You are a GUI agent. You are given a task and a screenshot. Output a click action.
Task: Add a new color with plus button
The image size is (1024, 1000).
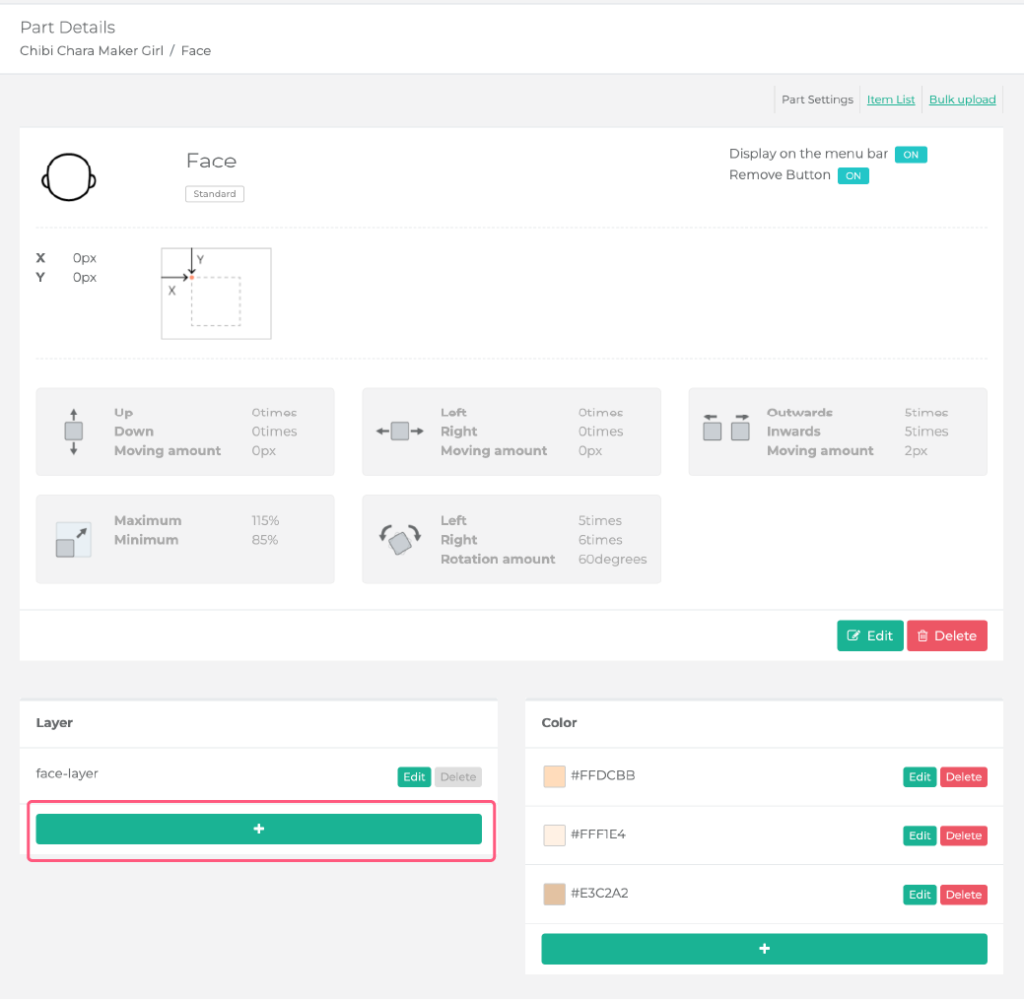764,949
